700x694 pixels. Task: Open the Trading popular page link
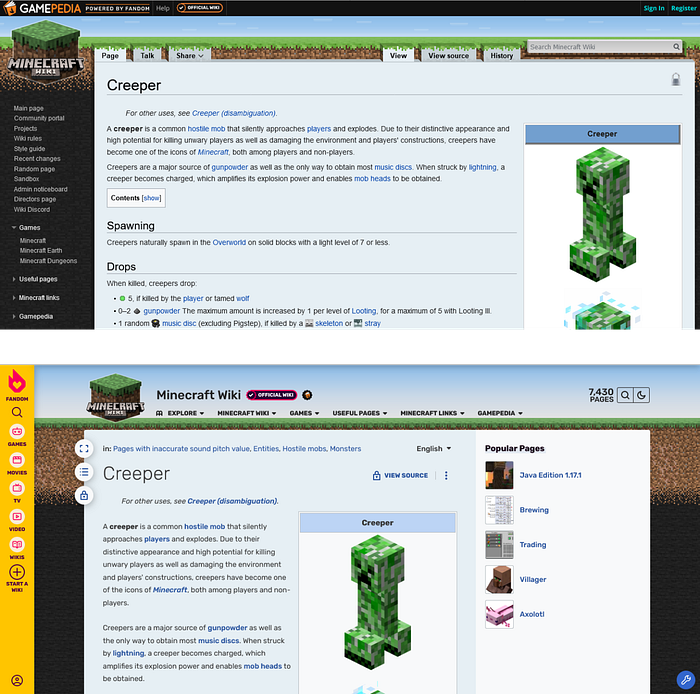(x=533, y=544)
